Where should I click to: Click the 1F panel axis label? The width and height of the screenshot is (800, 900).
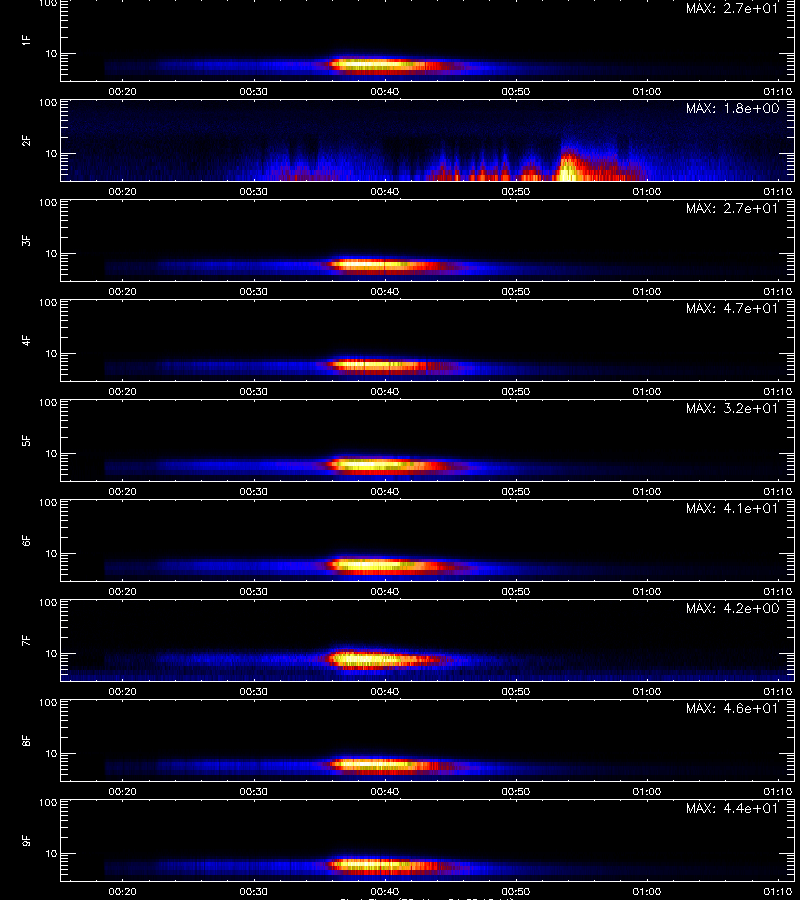[x=26, y=41]
